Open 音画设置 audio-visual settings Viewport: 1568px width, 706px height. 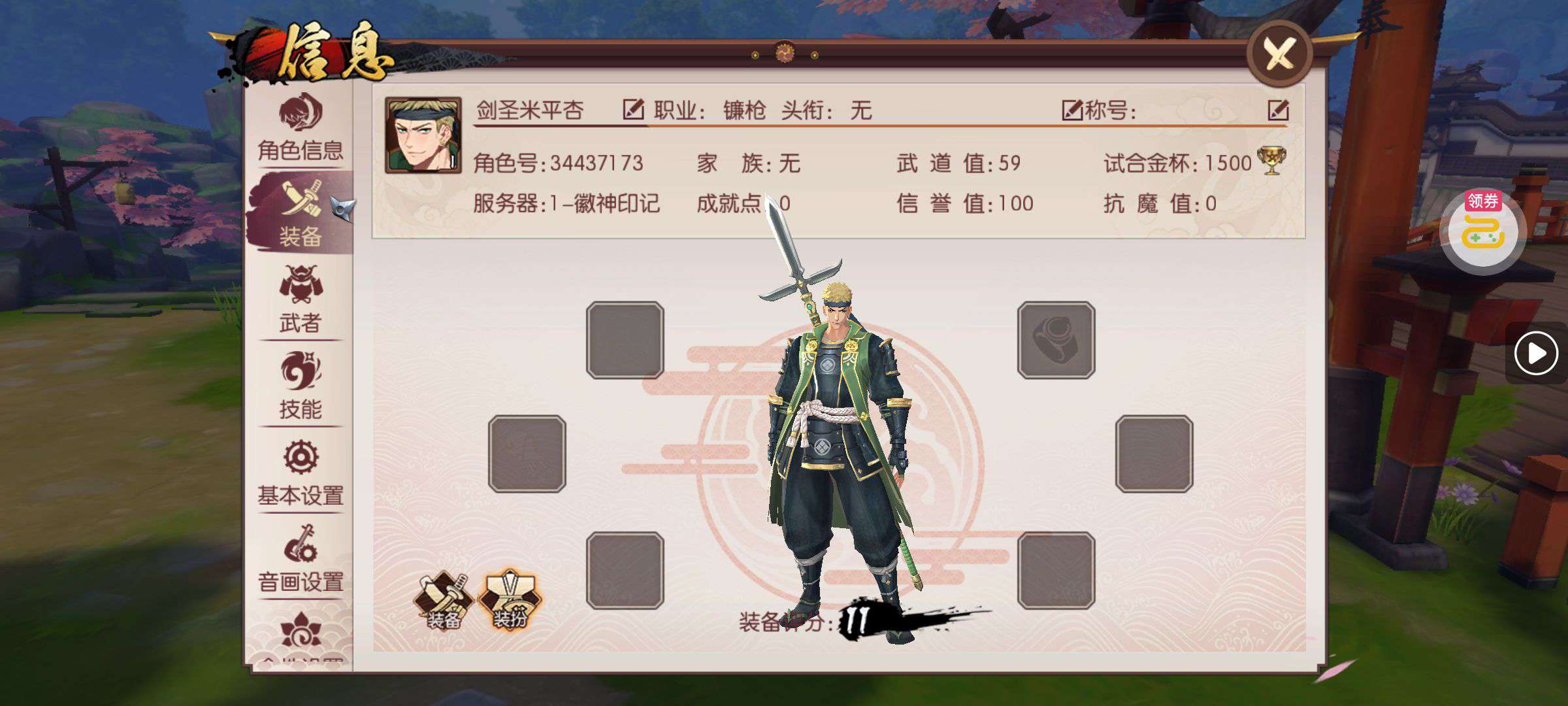[301, 559]
